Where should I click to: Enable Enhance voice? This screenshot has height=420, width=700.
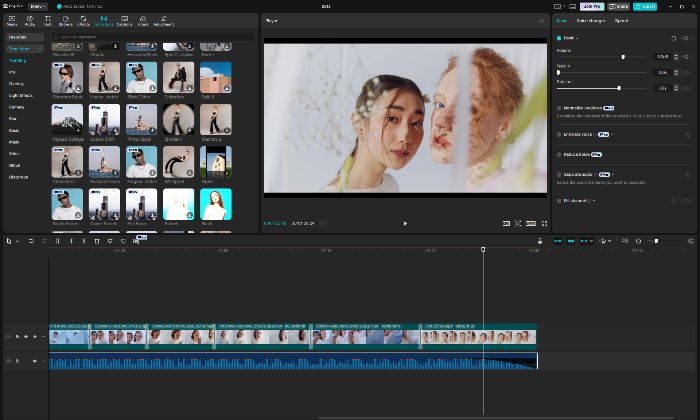point(559,134)
